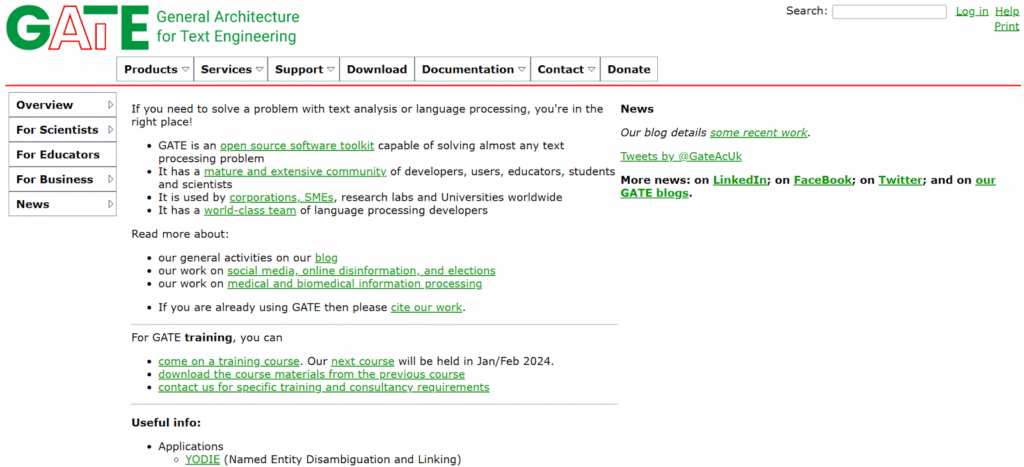This screenshot has width=1024, height=467.
Task: Visit the LinkedIn news link
Action: click(740, 180)
